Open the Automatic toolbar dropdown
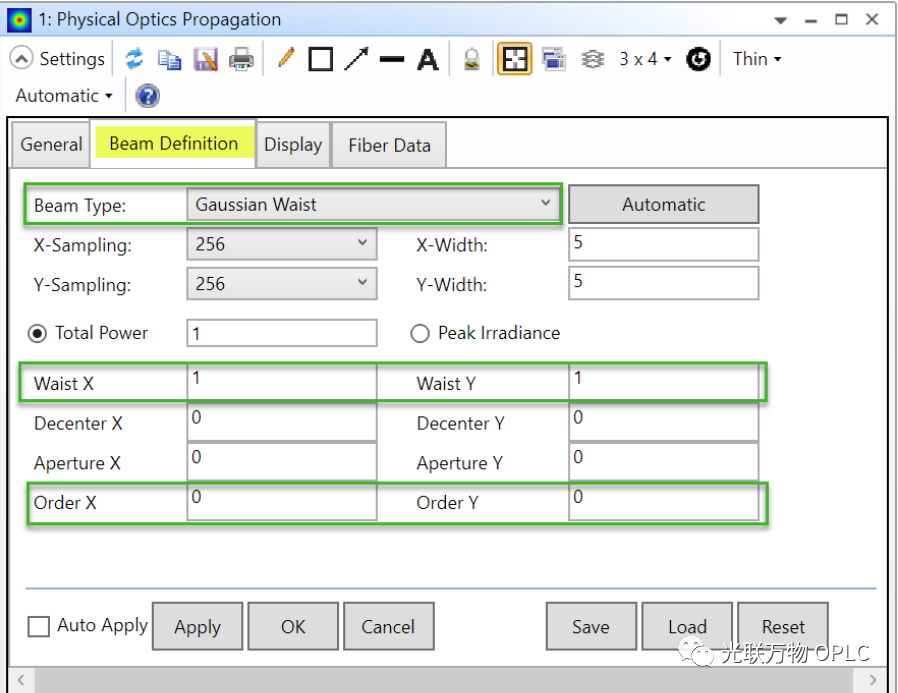The image size is (898, 693). [64, 96]
